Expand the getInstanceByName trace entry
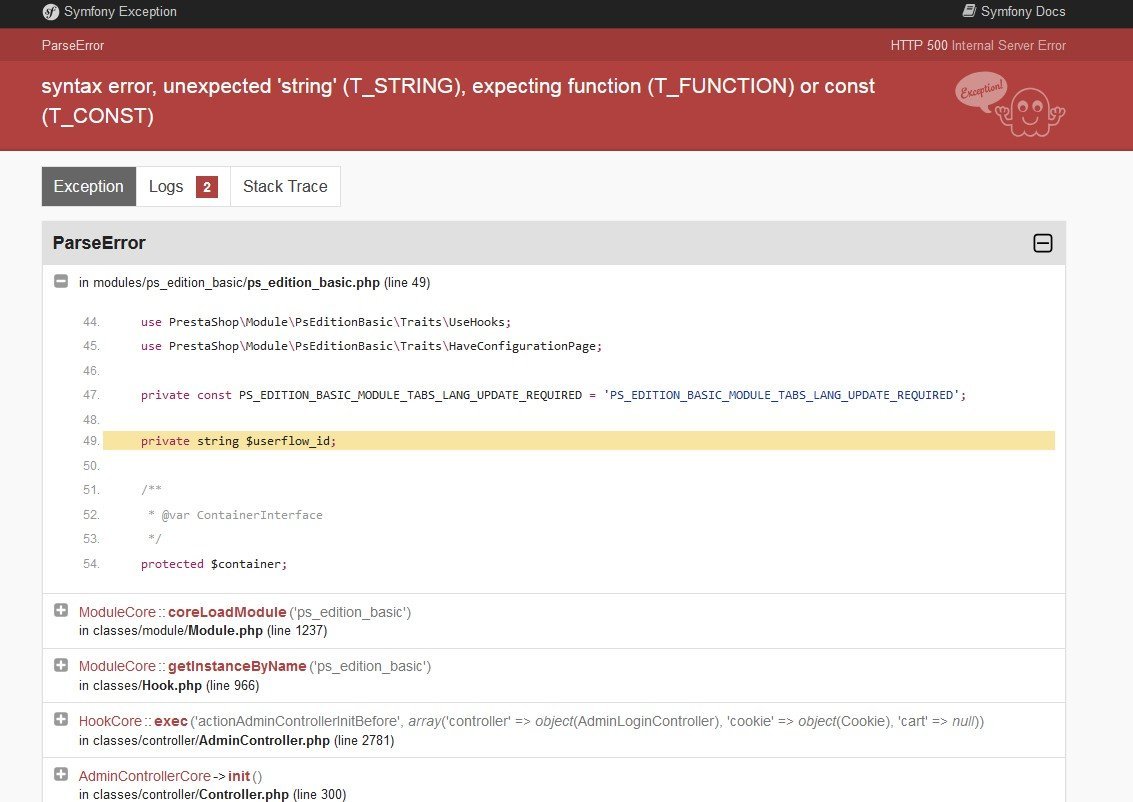The image size is (1133, 802). tap(61, 665)
